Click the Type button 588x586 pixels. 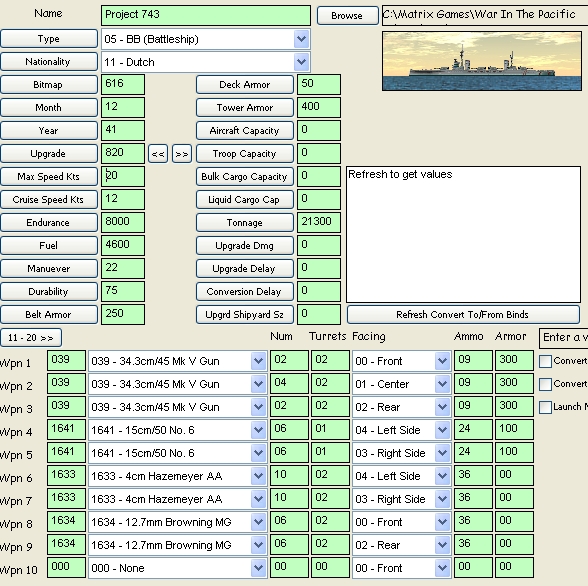coord(49,39)
